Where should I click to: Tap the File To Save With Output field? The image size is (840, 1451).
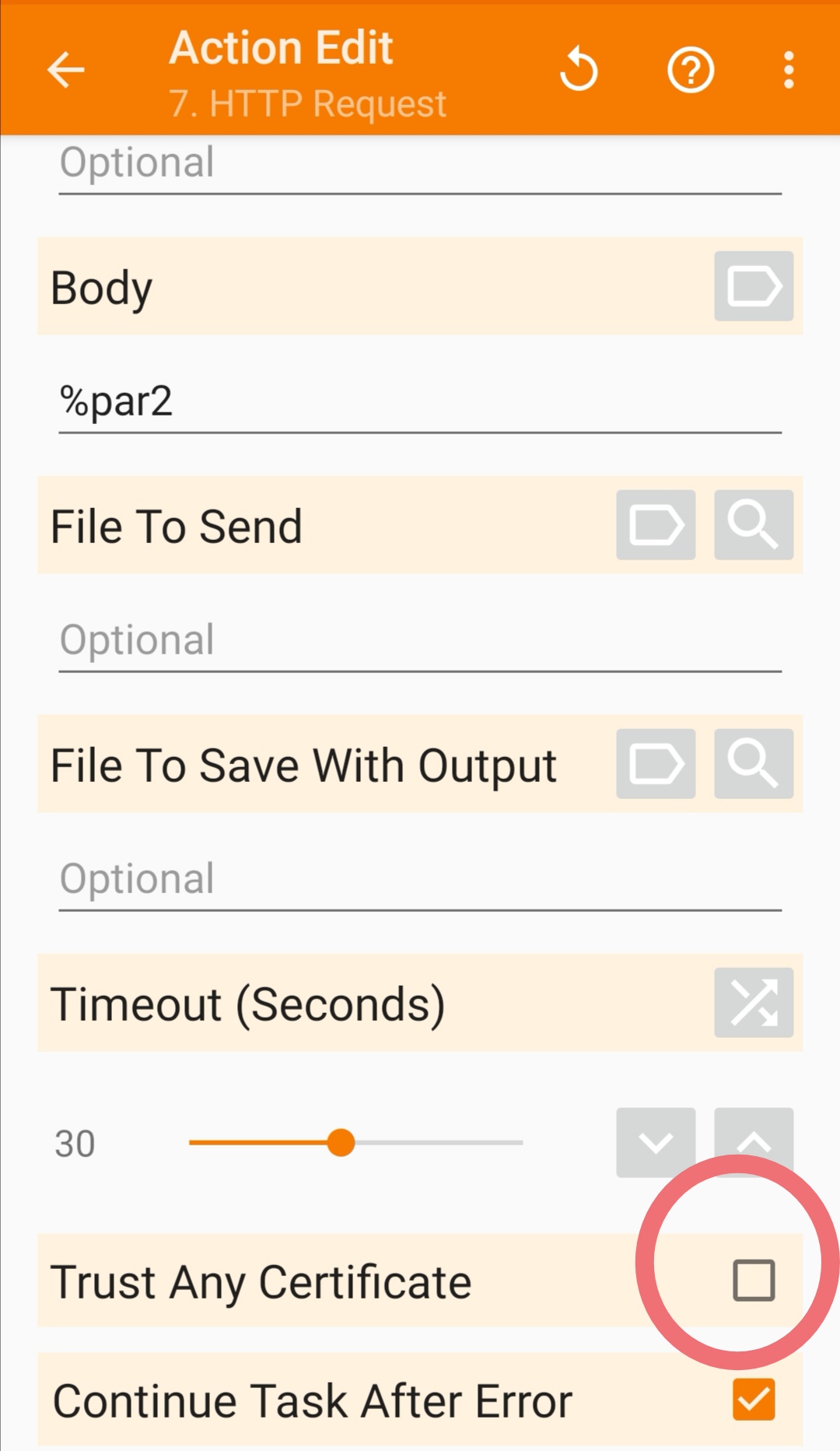pyautogui.click(x=420, y=879)
